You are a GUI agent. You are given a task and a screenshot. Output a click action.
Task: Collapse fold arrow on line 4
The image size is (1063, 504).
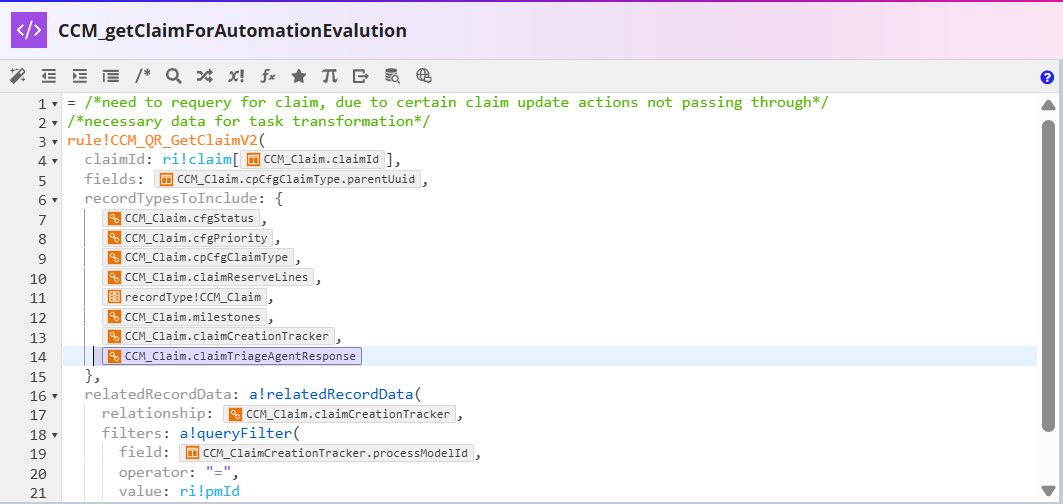pos(54,161)
